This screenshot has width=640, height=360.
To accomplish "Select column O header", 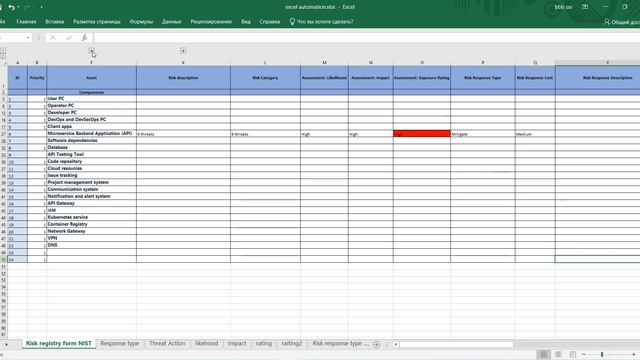I will [422, 62].
